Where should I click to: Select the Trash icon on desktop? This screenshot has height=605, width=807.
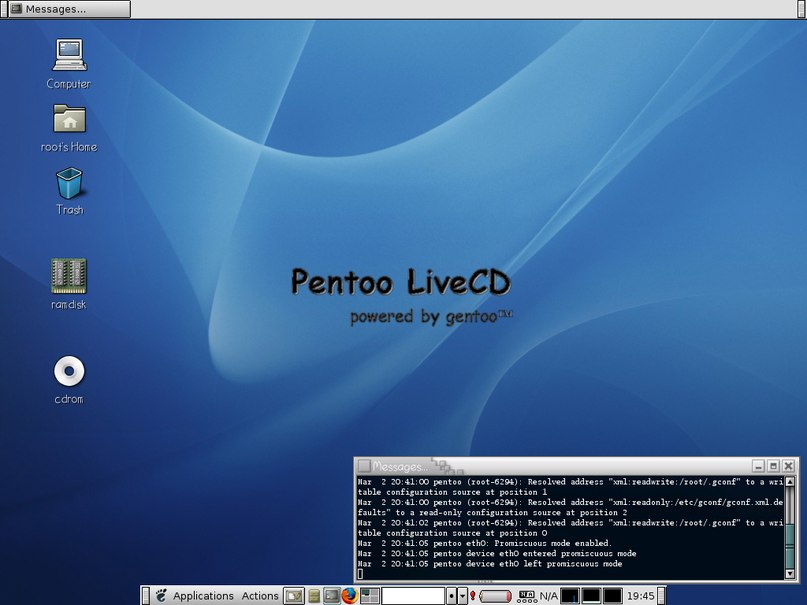pos(68,183)
